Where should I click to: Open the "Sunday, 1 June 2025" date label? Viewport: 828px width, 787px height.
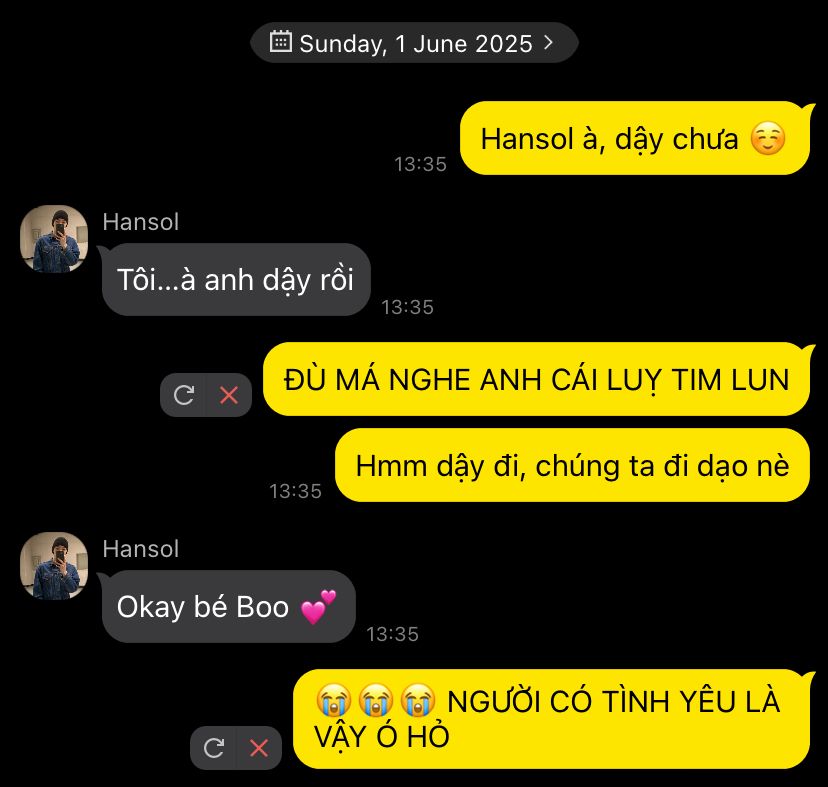point(416,43)
